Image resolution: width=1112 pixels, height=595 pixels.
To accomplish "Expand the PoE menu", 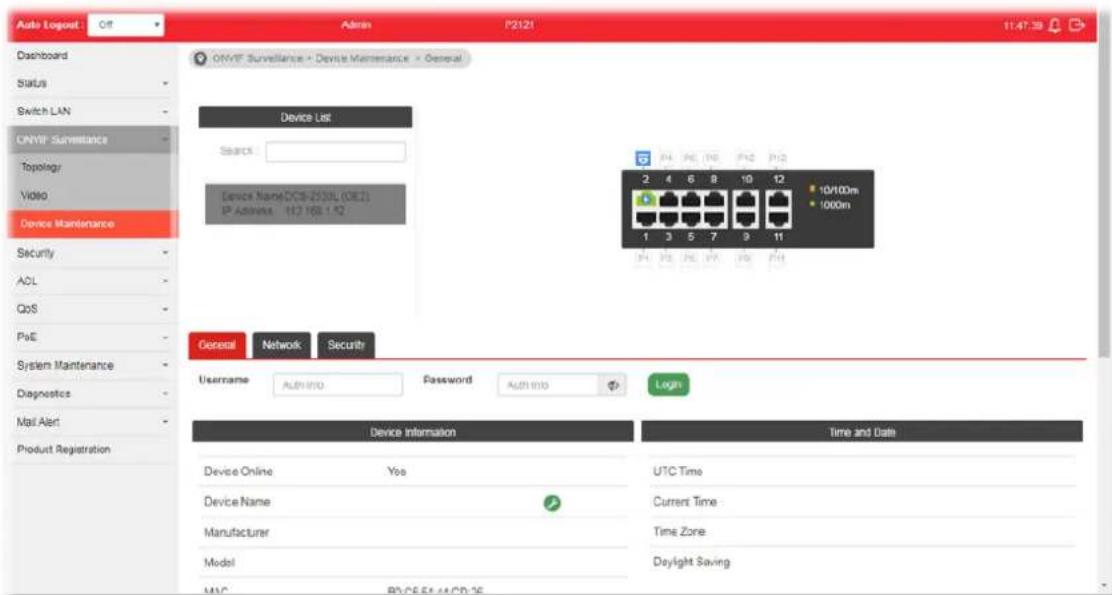I will point(93,337).
